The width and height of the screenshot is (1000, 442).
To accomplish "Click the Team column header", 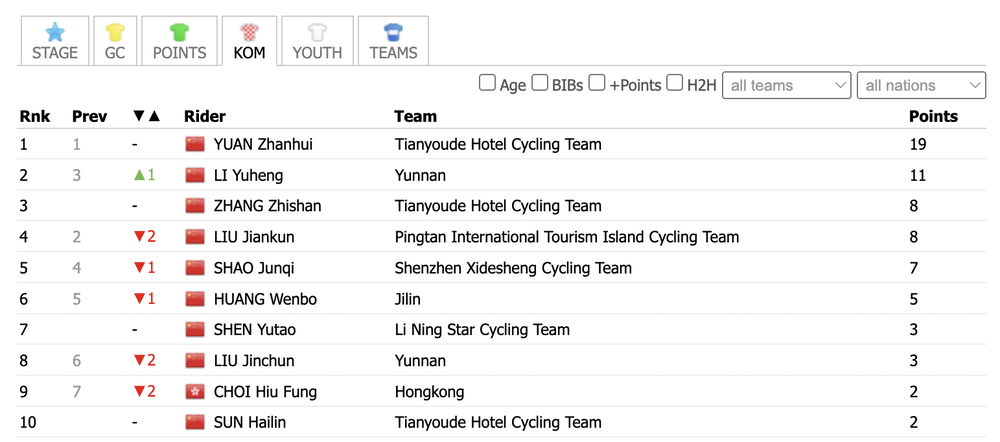I will pyautogui.click(x=415, y=116).
